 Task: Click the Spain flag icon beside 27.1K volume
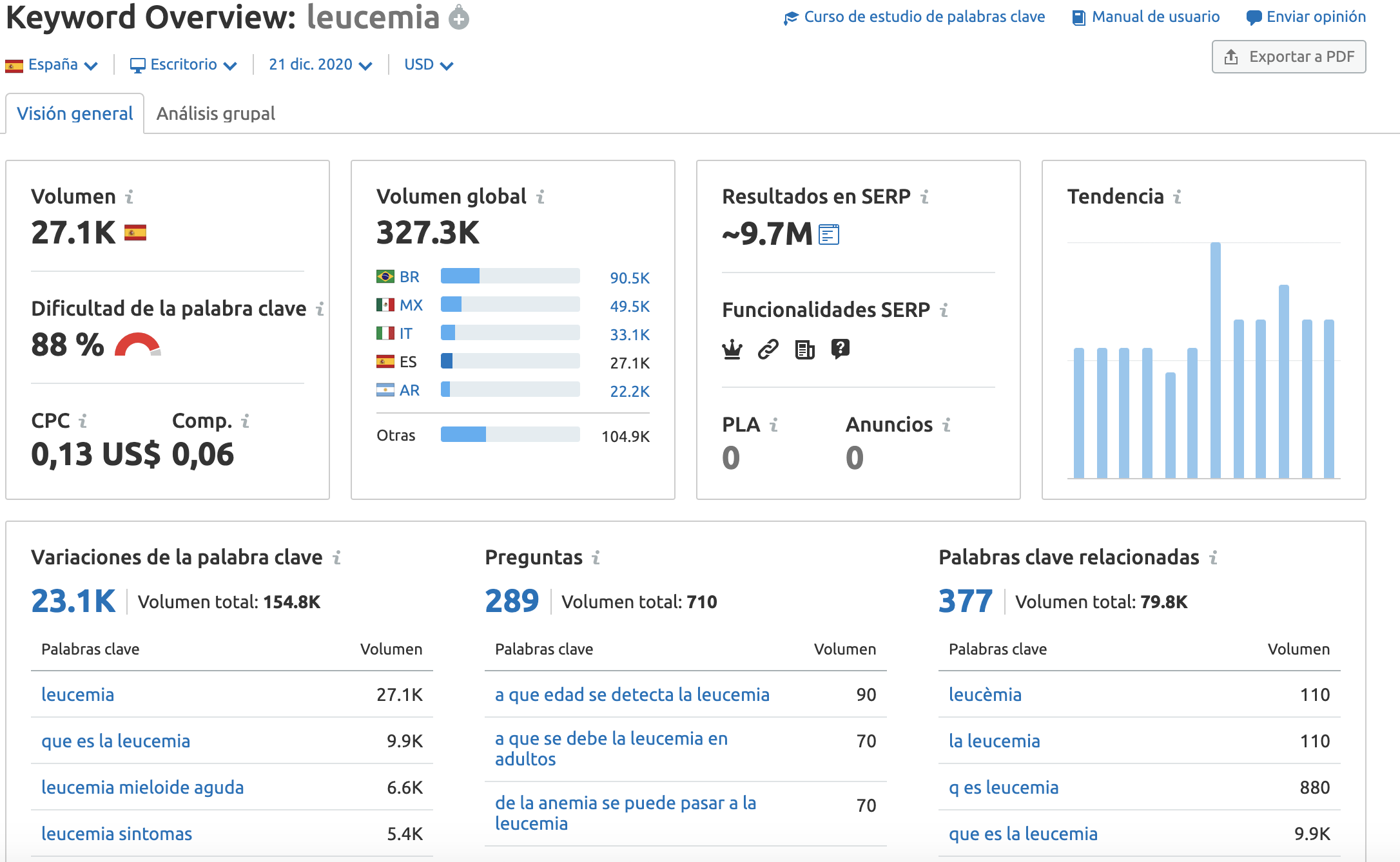pos(135,233)
